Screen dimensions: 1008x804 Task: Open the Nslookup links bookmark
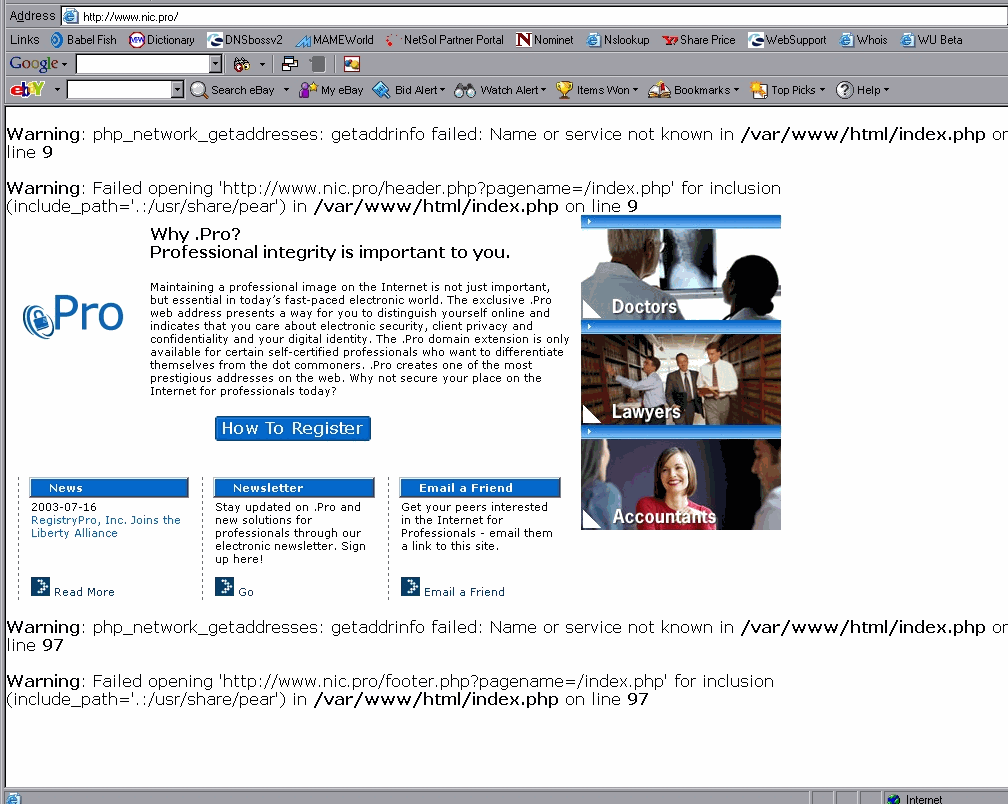click(618, 40)
